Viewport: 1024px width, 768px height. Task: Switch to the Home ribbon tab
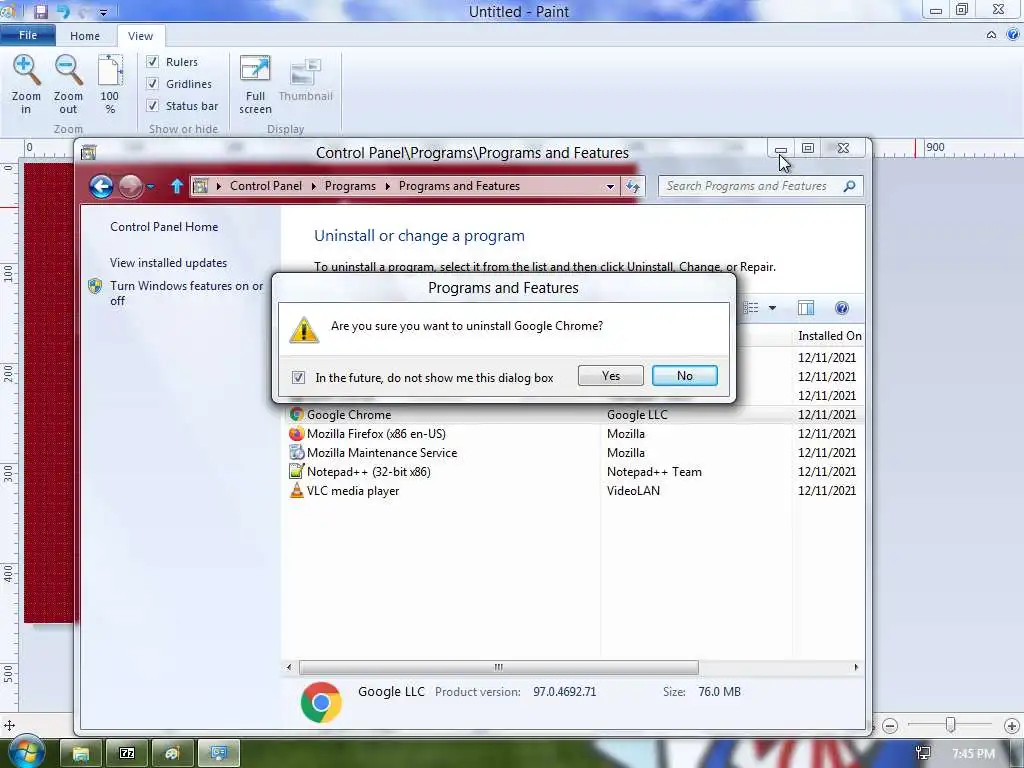[x=85, y=36]
